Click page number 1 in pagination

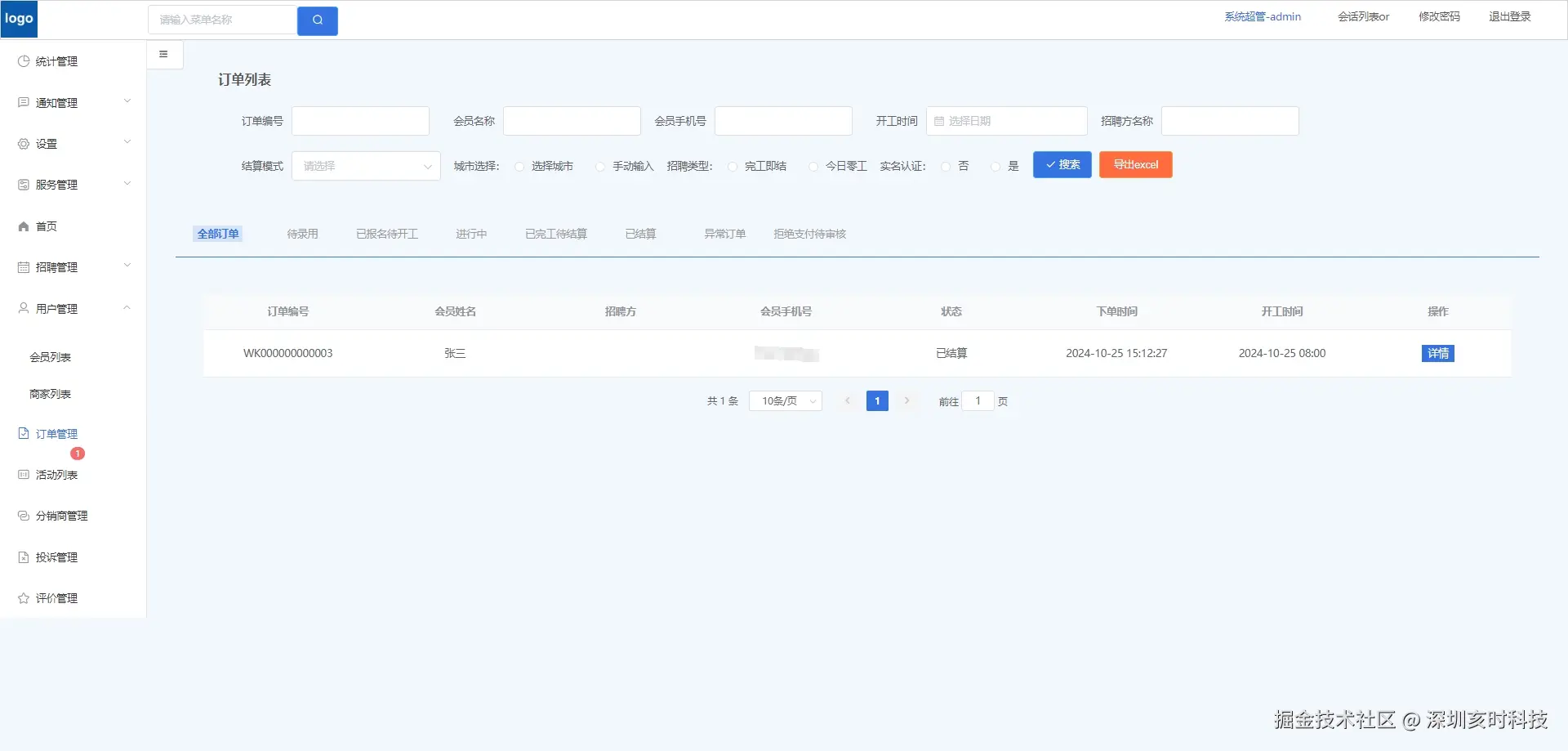(x=877, y=401)
